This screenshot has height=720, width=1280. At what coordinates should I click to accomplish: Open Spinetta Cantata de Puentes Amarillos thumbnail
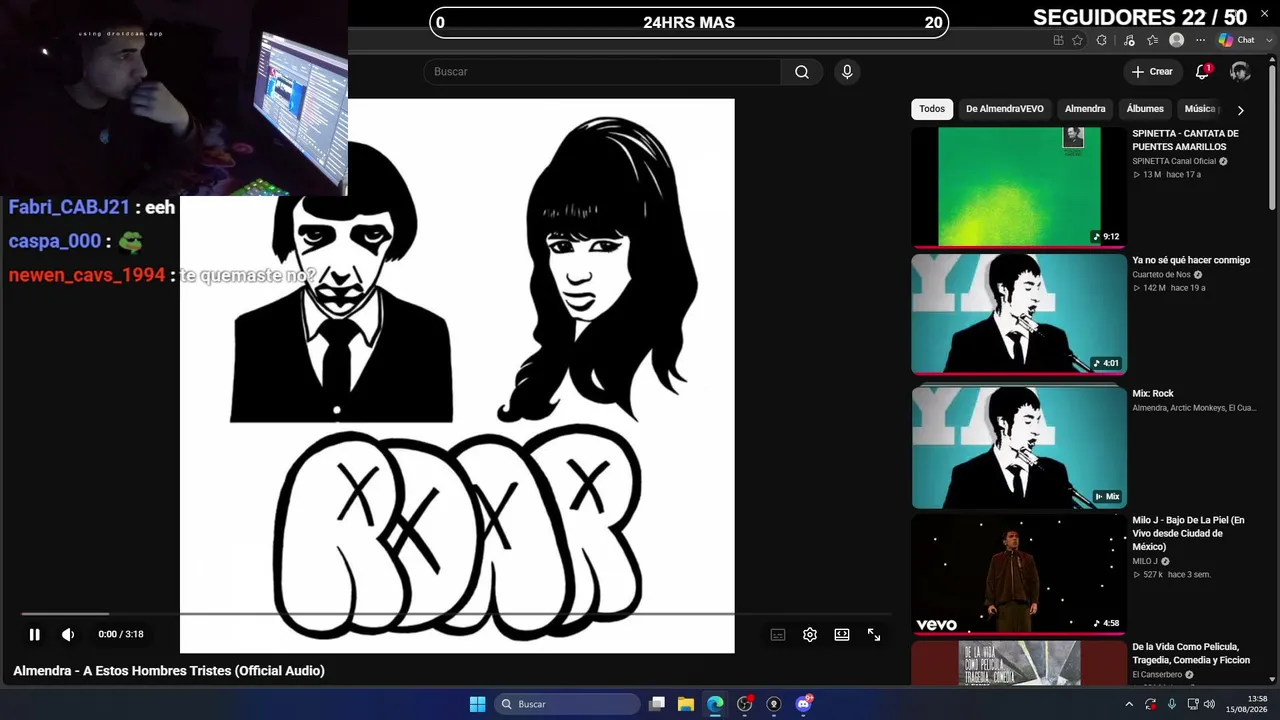coord(1019,186)
